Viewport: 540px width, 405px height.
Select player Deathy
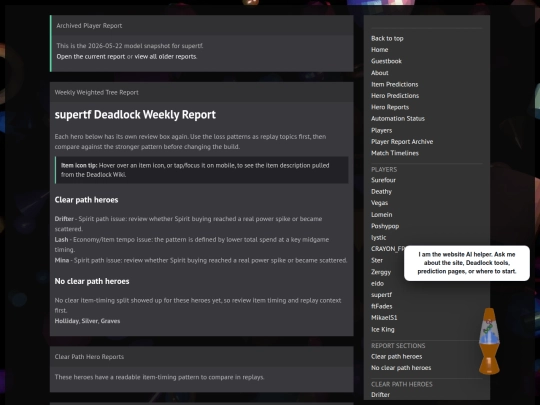(381, 191)
